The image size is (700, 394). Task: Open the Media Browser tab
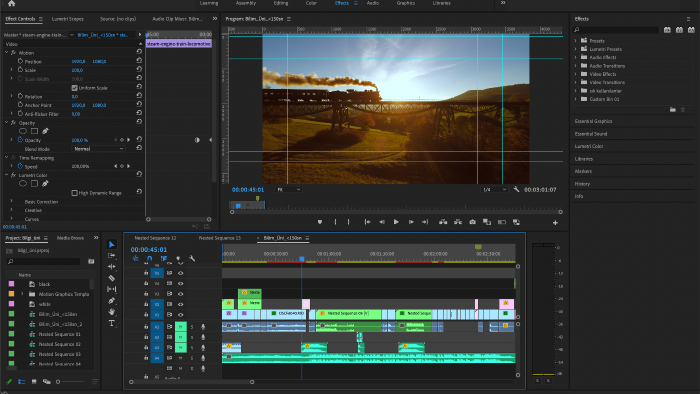[x=70, y=238]
